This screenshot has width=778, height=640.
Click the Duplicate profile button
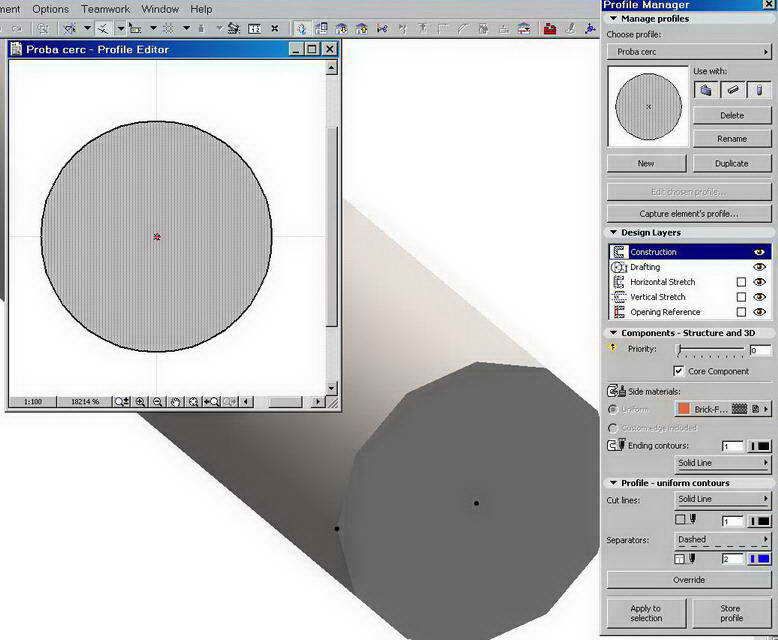tap(732, 163)
